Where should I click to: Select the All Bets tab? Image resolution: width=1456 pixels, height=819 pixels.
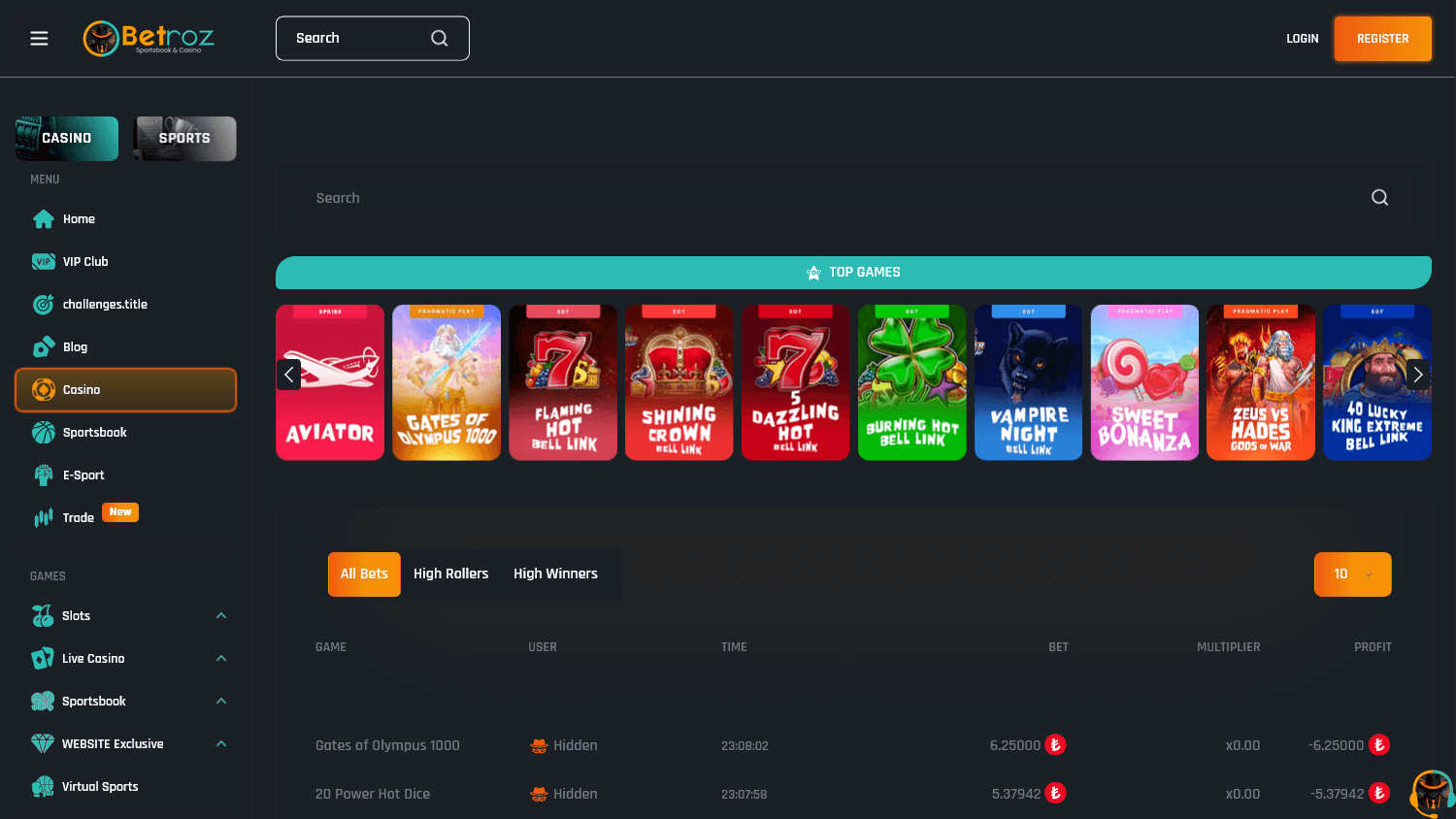click(x=364, y=574)
